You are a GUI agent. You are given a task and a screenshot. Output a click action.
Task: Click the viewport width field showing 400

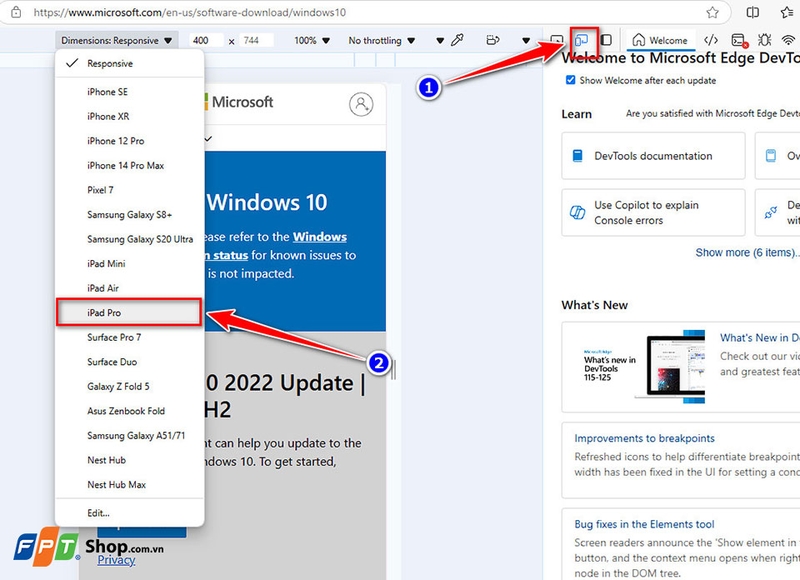click(206, 40)
